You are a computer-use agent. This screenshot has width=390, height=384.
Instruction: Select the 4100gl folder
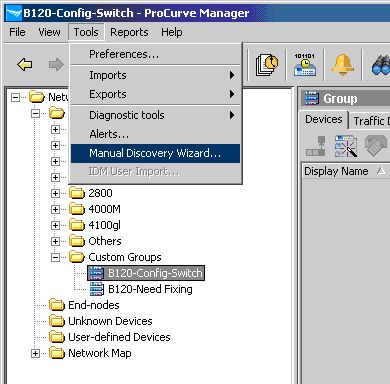(x=104, y=225)
